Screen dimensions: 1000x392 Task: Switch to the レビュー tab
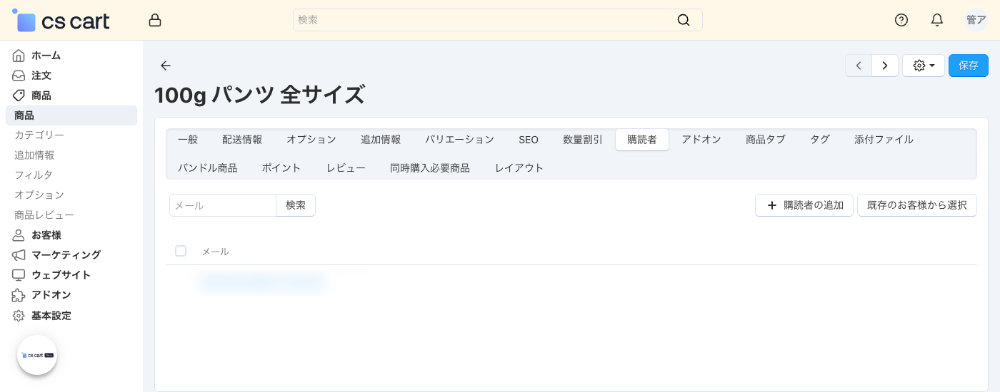point(346,168)
